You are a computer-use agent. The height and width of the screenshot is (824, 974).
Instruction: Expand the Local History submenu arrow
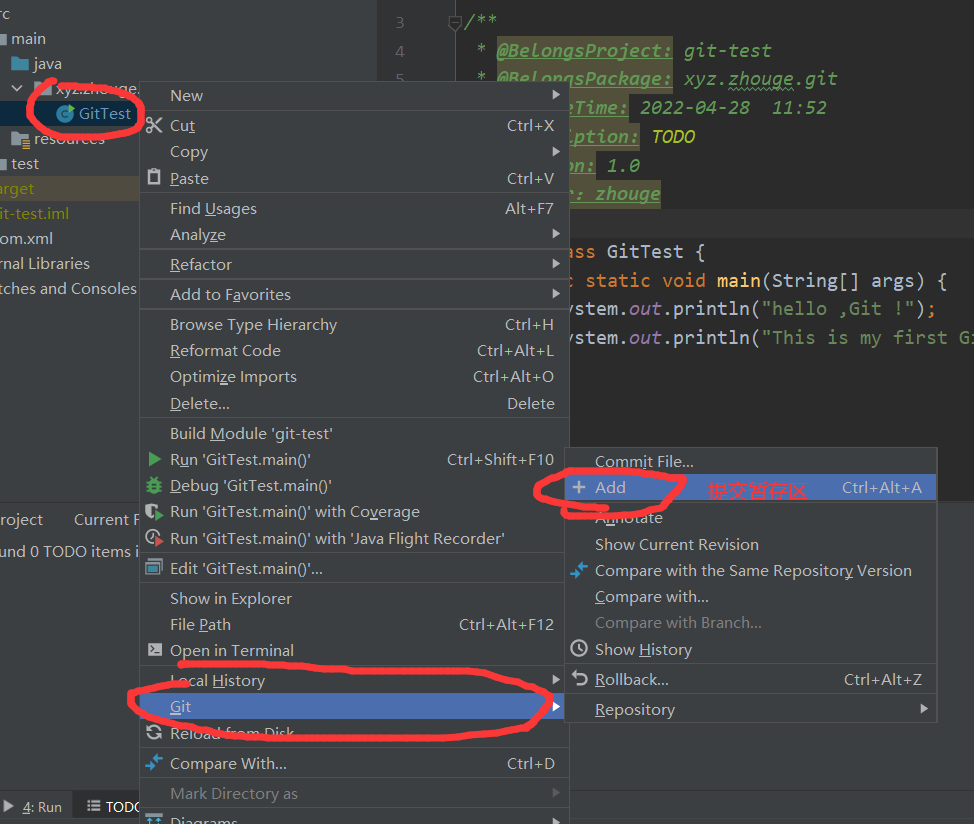coord(556,680)
